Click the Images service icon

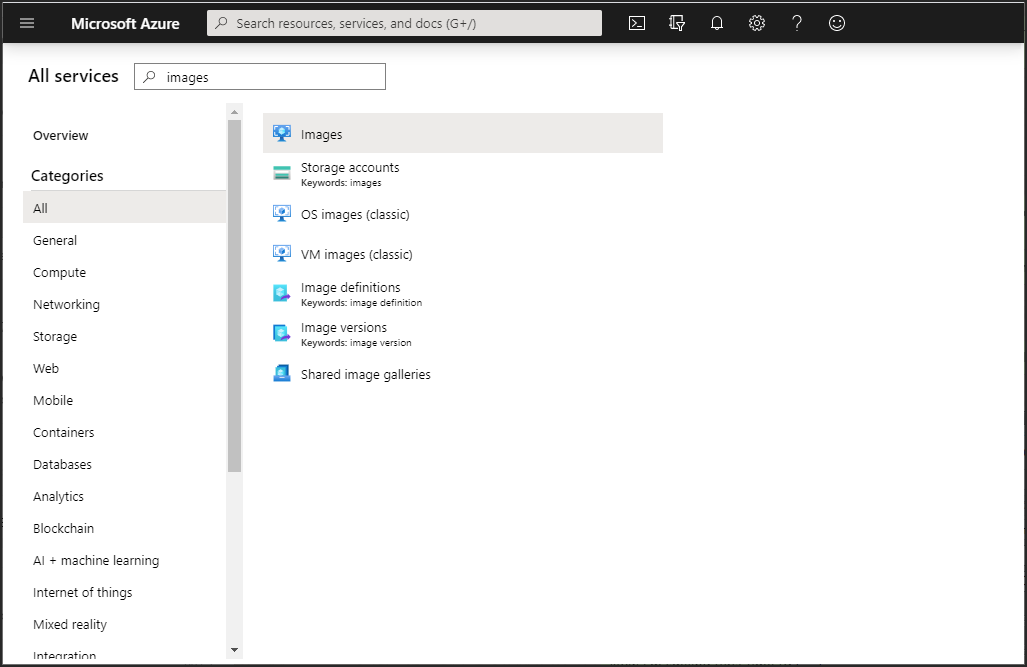click(282, 134)
